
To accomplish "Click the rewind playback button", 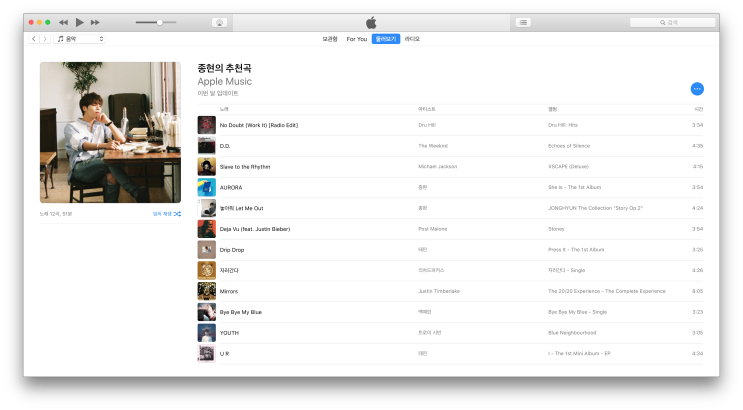I will click(x=63, y=22).
